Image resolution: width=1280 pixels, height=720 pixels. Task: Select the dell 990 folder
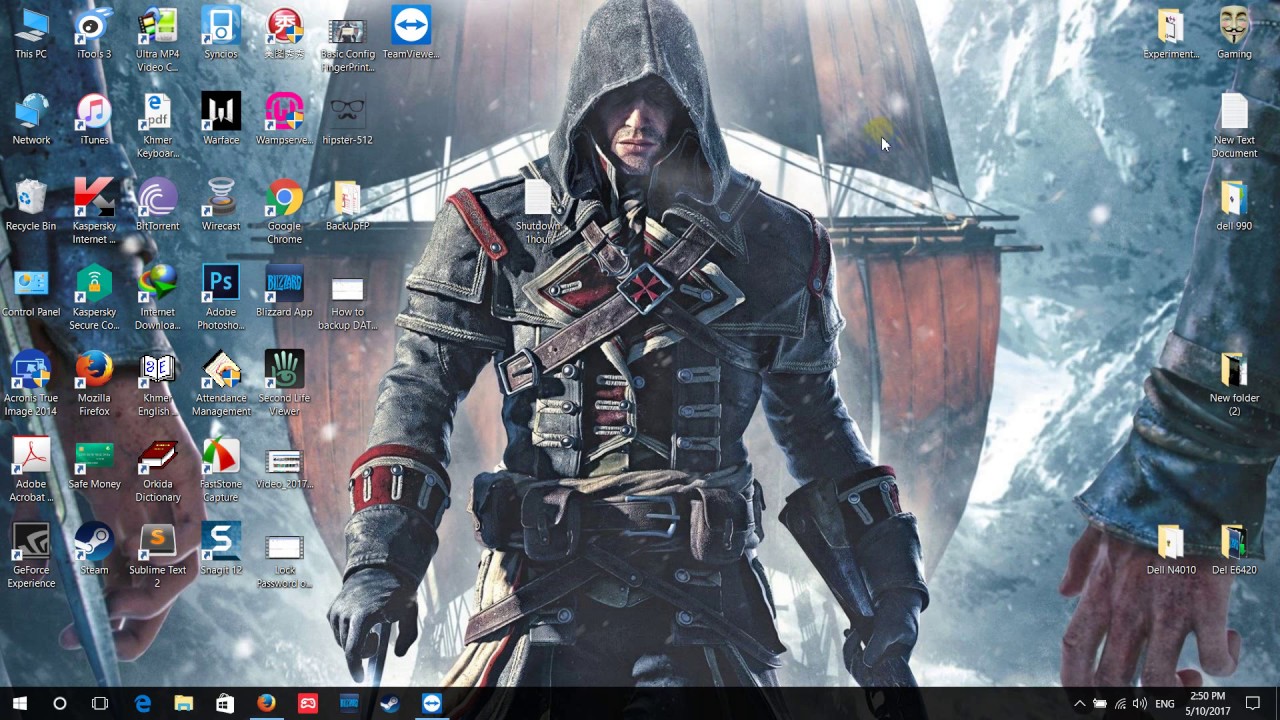click(x=1234, y=205)
